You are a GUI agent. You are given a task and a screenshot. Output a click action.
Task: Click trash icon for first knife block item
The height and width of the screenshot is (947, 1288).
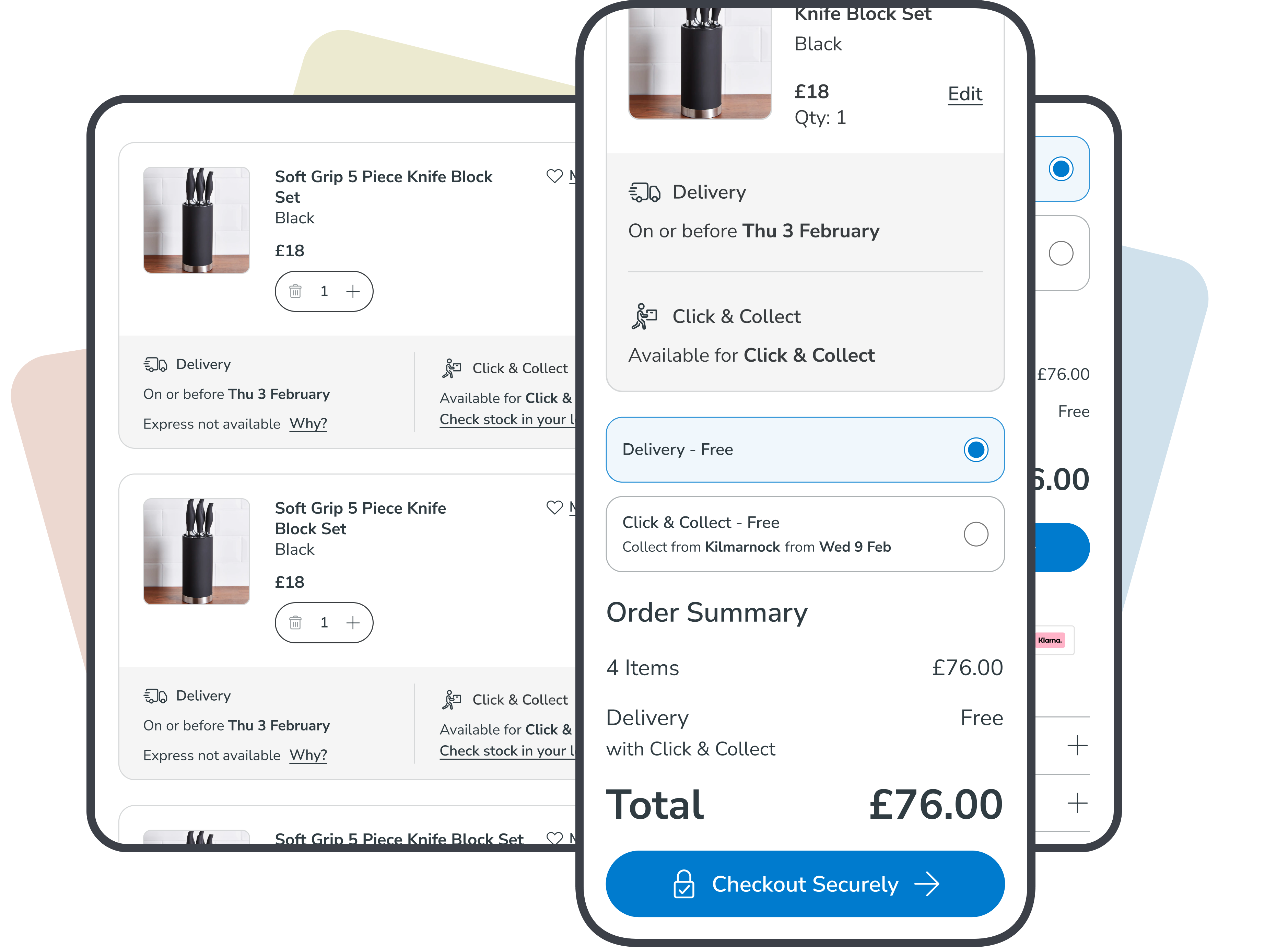295,291
